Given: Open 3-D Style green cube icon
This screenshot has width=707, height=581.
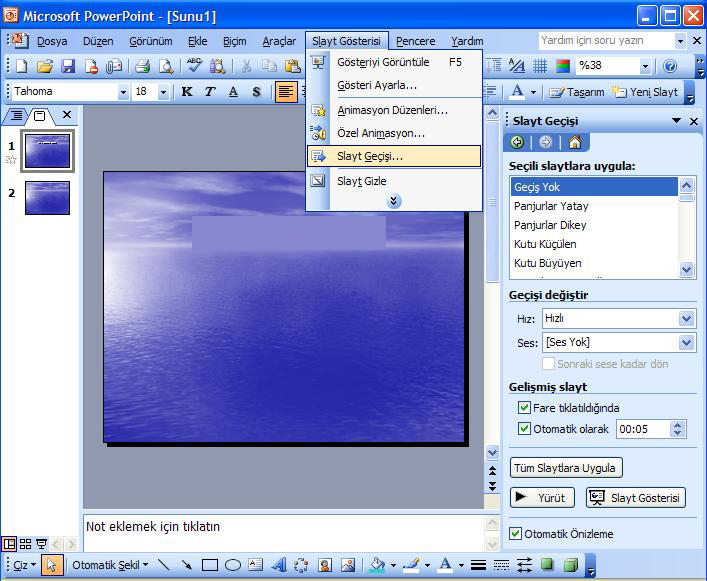Looking at the screenshot, I should coord(571,564).
